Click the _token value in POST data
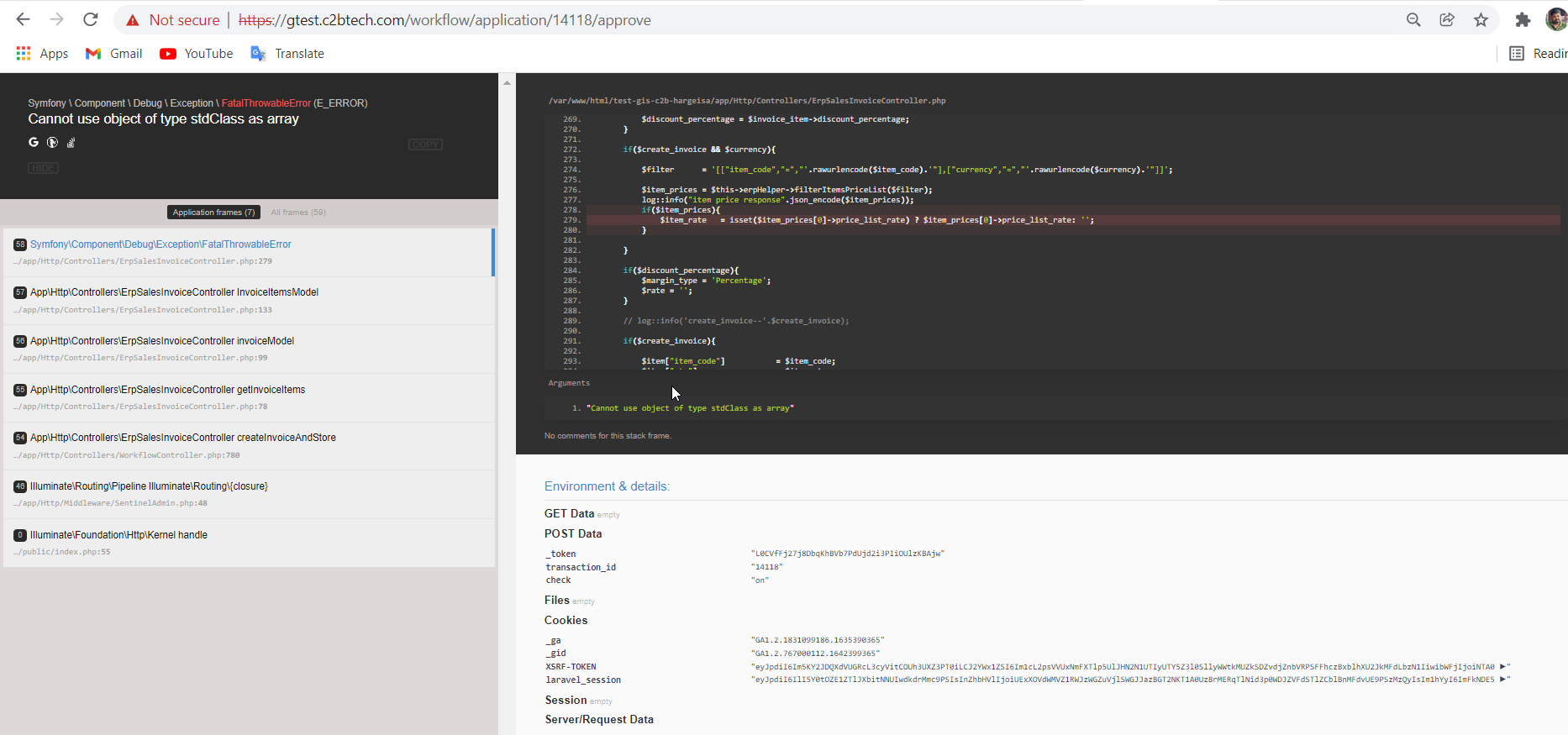 click(x=848, y=554)
